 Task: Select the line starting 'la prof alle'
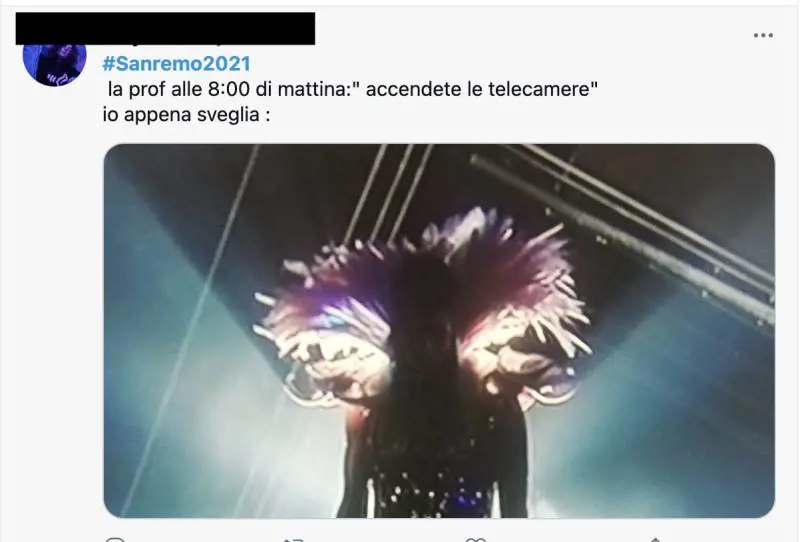click(352, 89)
